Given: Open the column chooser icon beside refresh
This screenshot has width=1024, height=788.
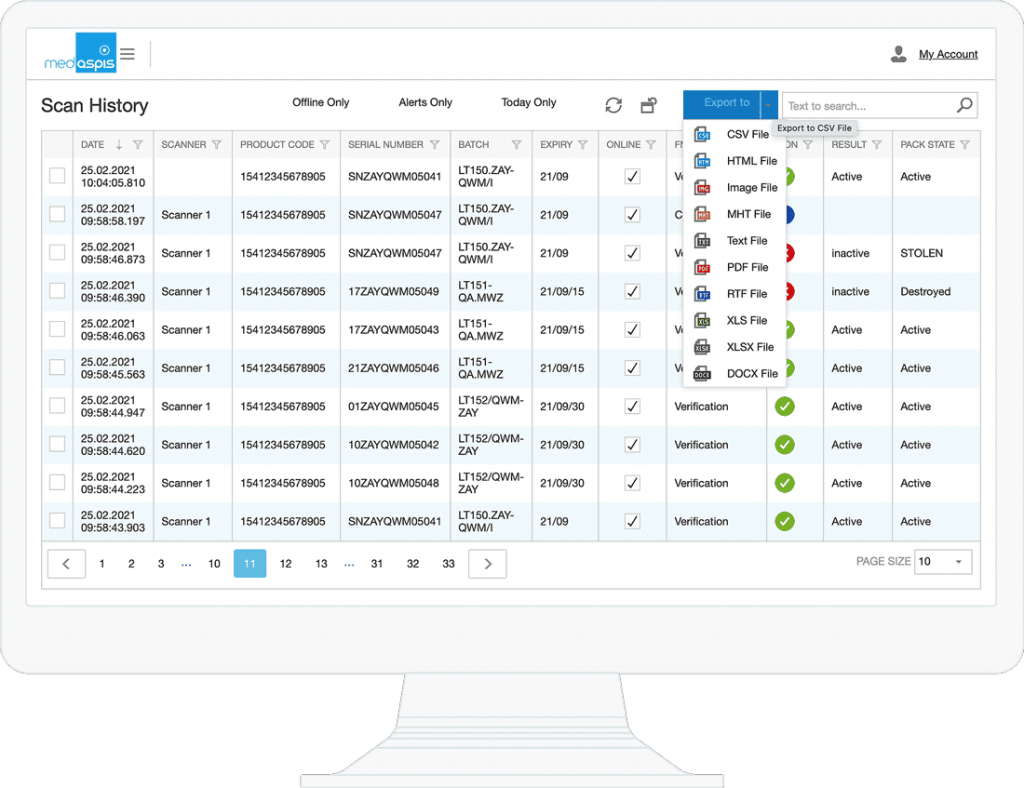Looking at the screenshot, I should pos(648,104).
